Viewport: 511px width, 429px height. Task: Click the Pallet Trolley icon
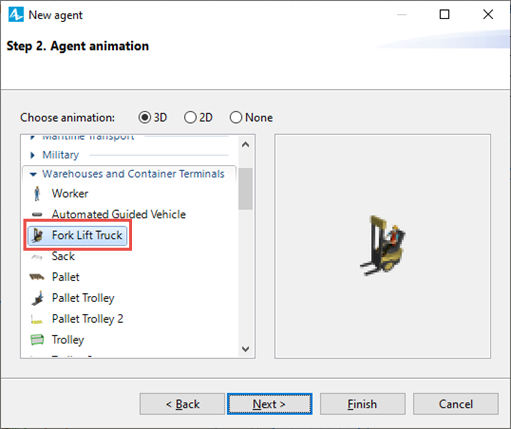click(37, 298)
